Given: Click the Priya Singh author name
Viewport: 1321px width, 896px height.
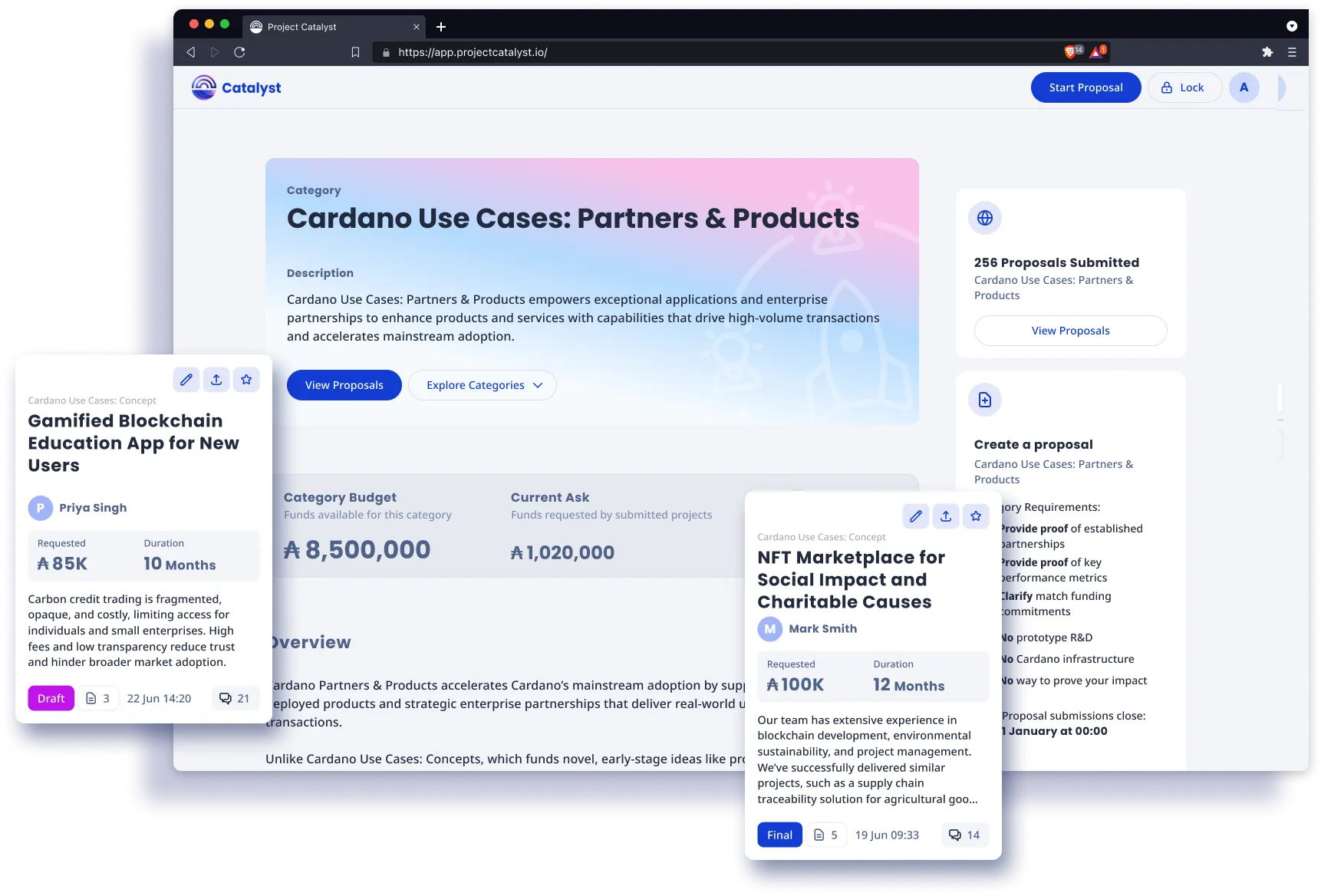Looking at the screenshot, I should tap(93, 508).
